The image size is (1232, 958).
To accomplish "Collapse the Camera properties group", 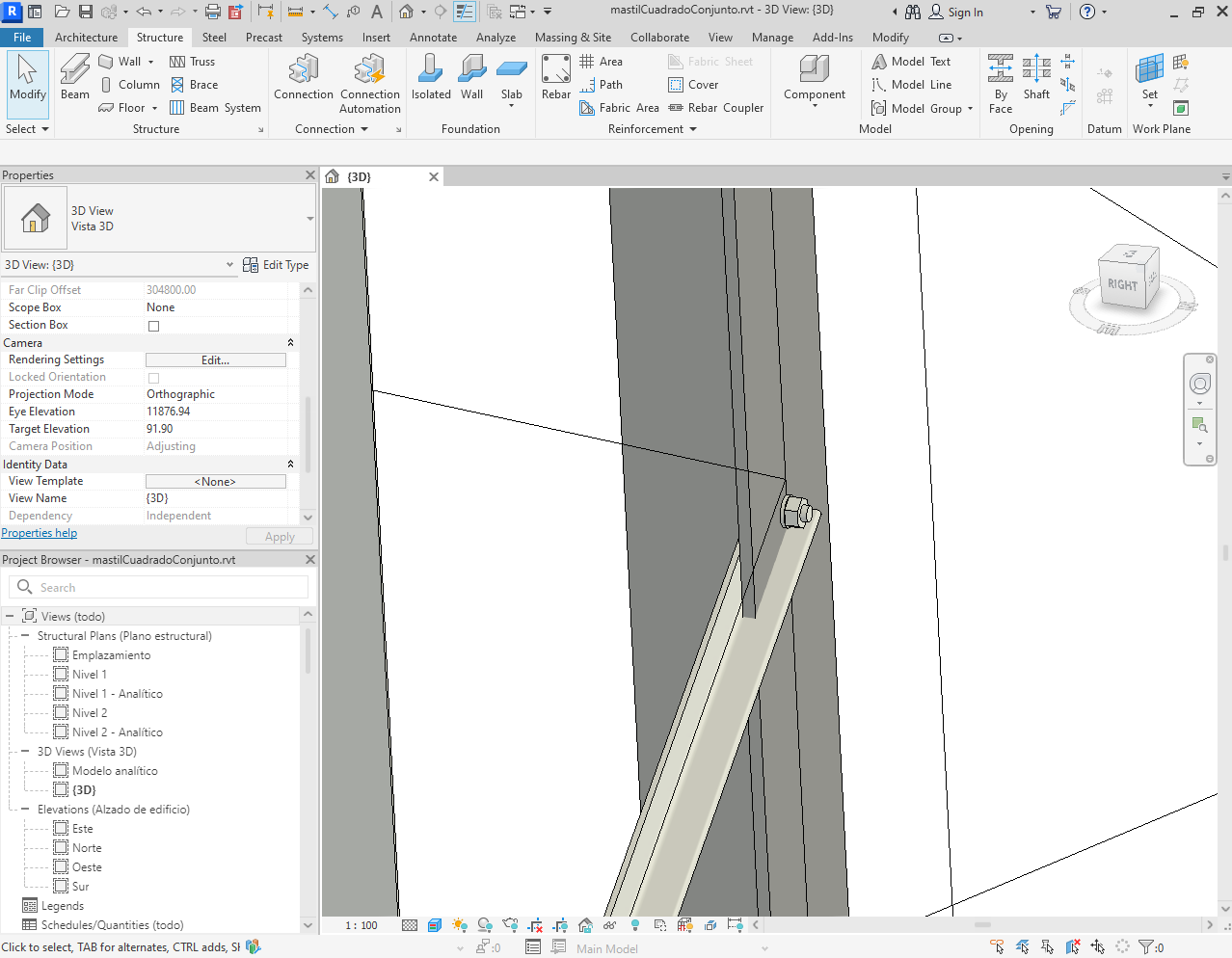I will (x=290, y=343).
